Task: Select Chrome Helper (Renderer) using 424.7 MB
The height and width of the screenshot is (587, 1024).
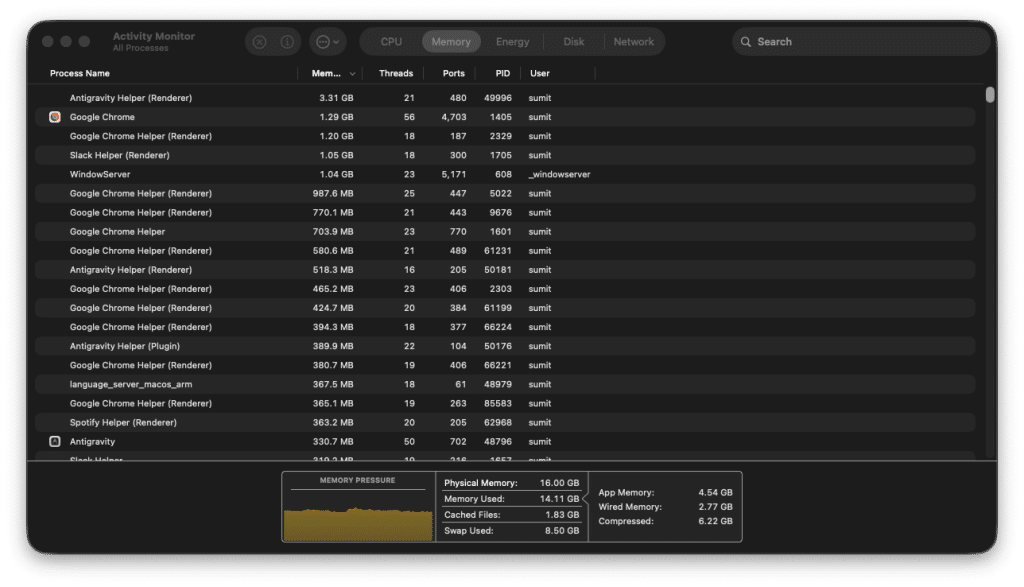Action: click(505, 308)
